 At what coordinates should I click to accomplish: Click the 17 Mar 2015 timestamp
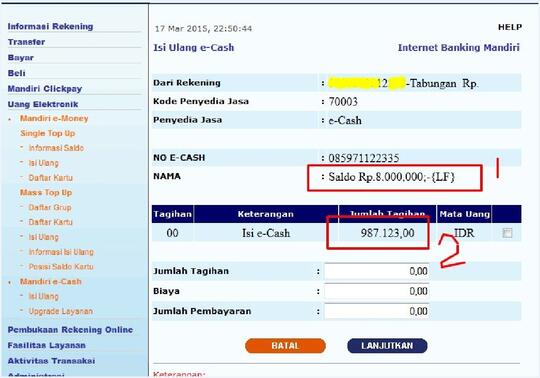pos(203,29)
